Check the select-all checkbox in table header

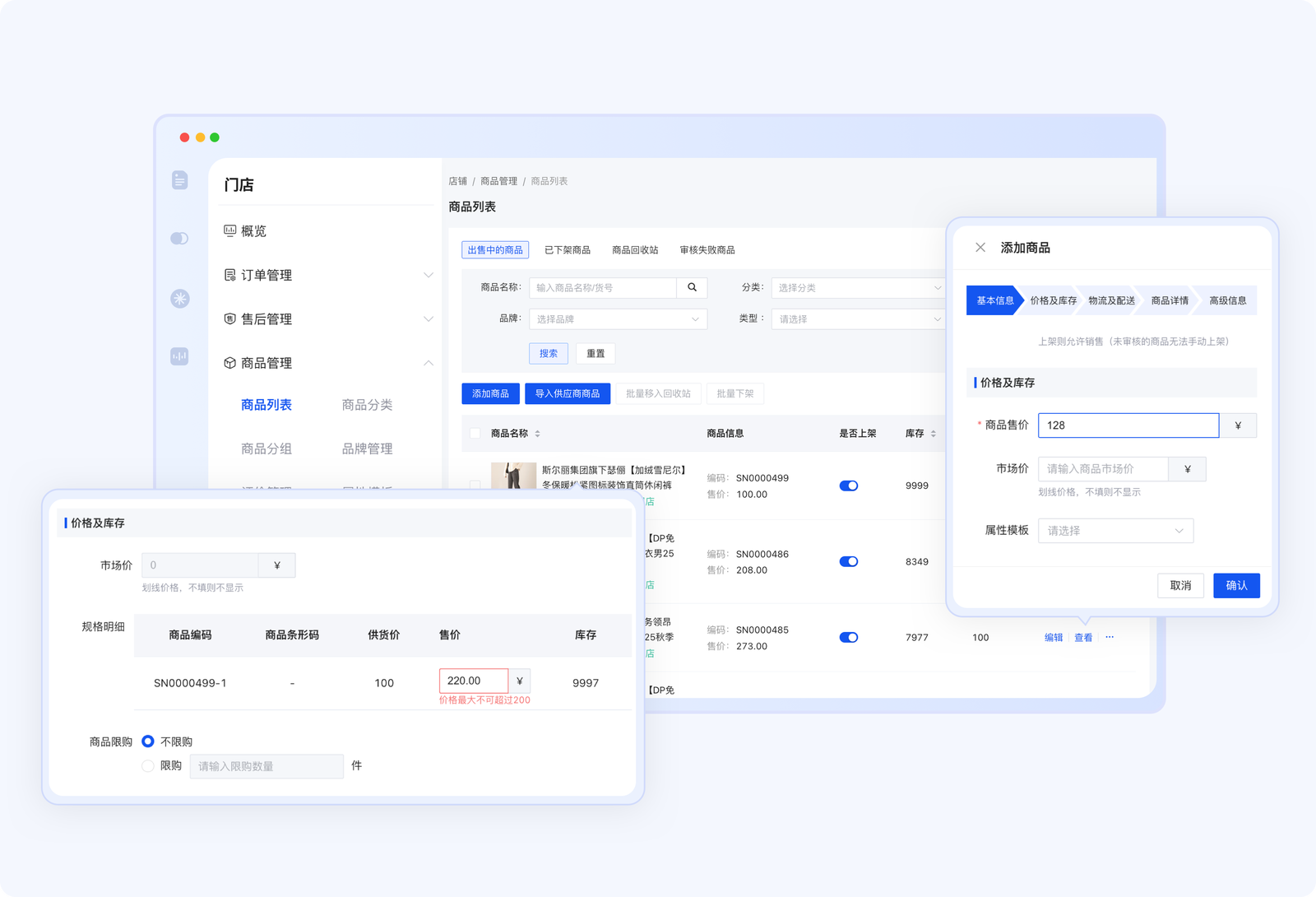474,433
